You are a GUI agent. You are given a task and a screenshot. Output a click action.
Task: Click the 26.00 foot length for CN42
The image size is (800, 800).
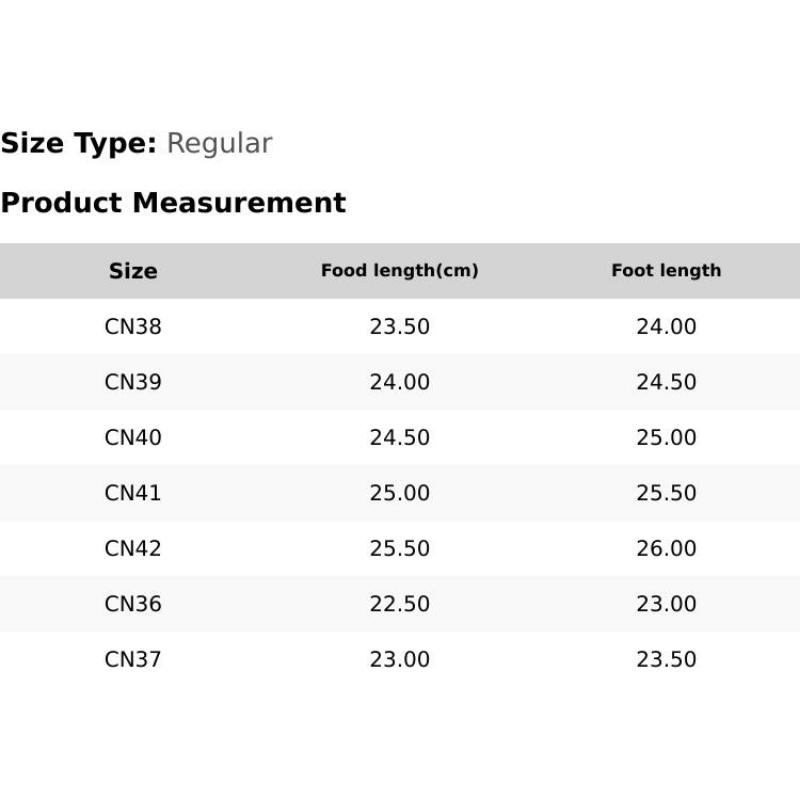point(666,549)
